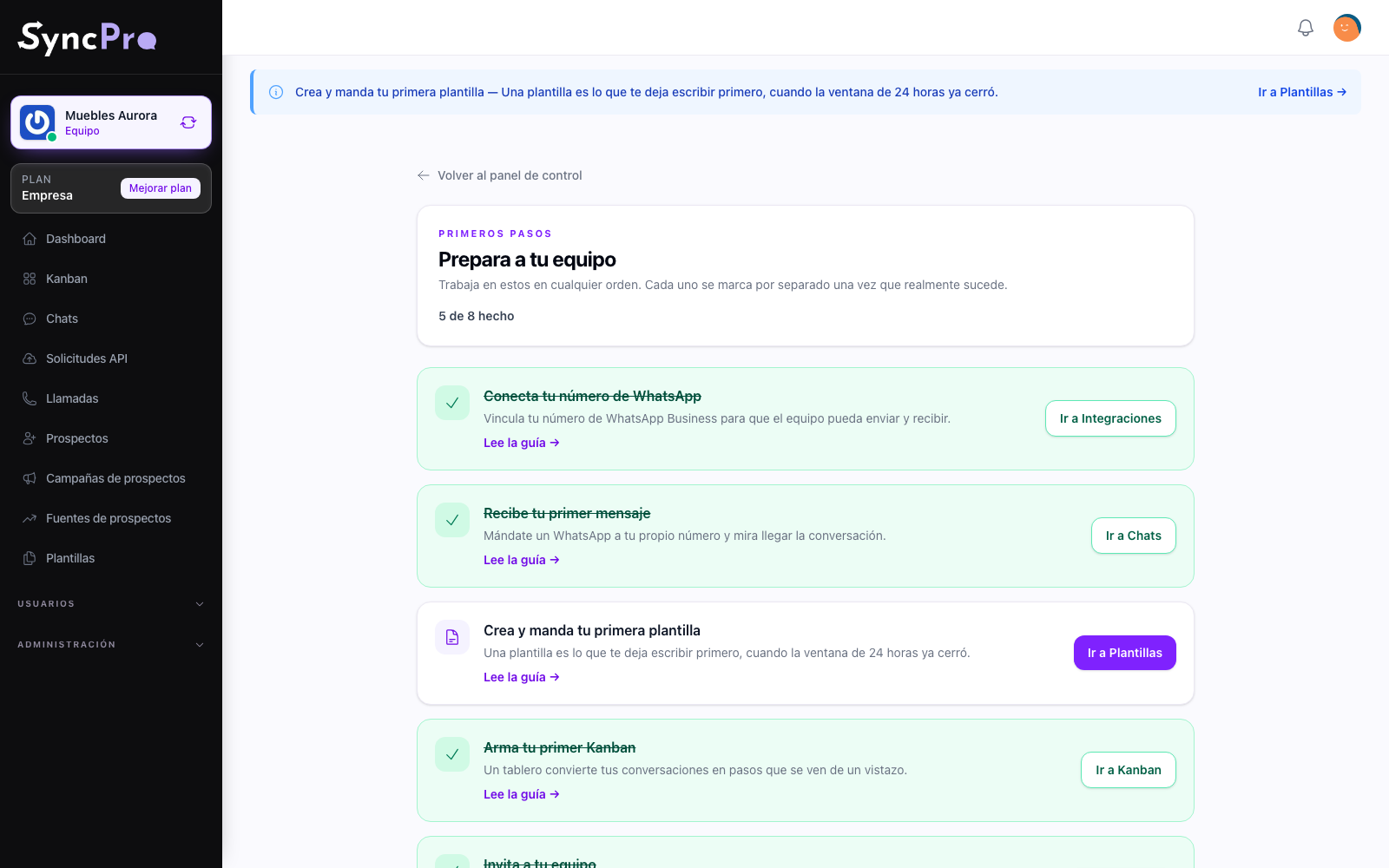The image size is (1389, 868).
Task: Click the info icon in banner
Action: (x=276, y=92)
